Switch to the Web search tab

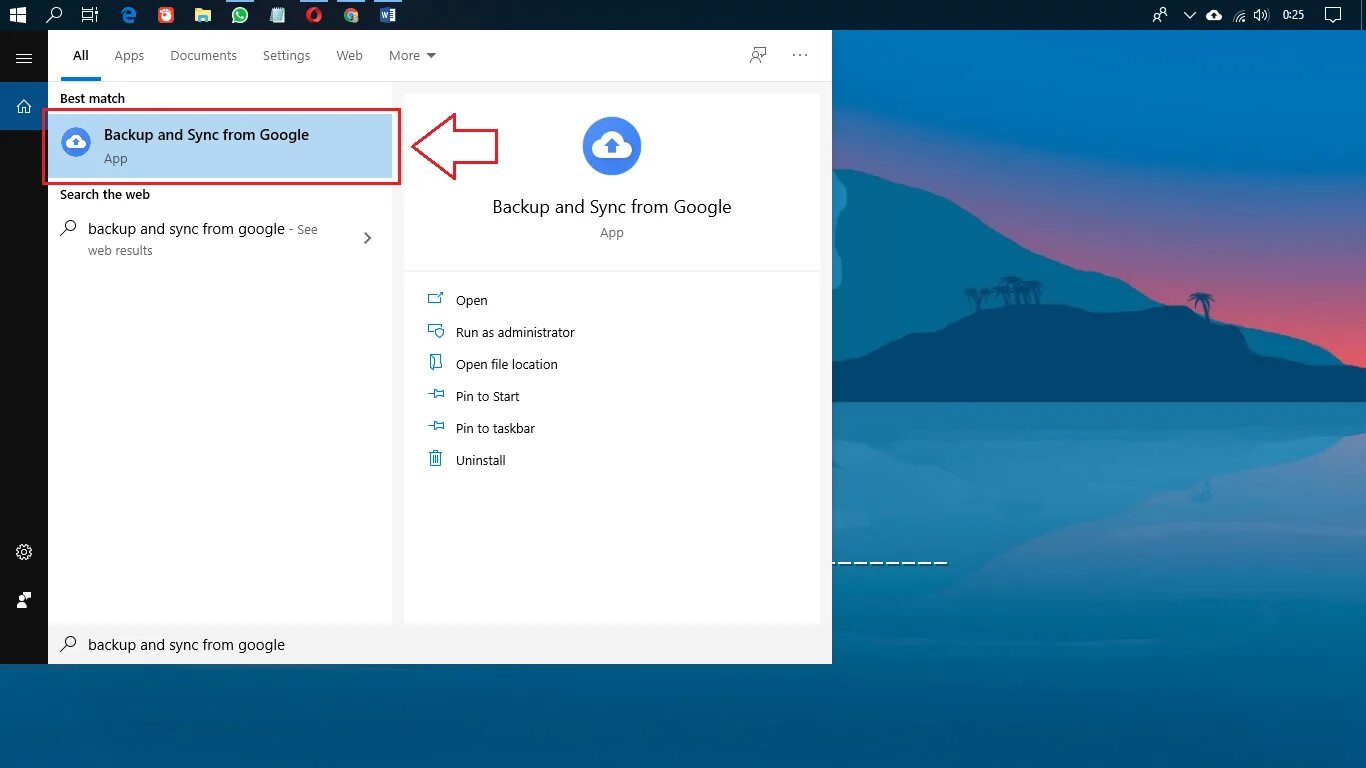[349, 56]
